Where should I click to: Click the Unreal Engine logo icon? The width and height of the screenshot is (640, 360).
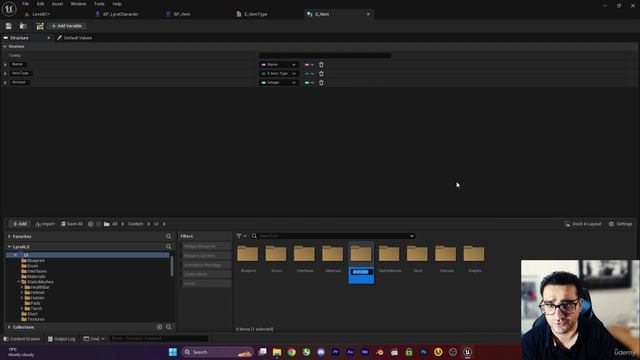pos(9,8)
